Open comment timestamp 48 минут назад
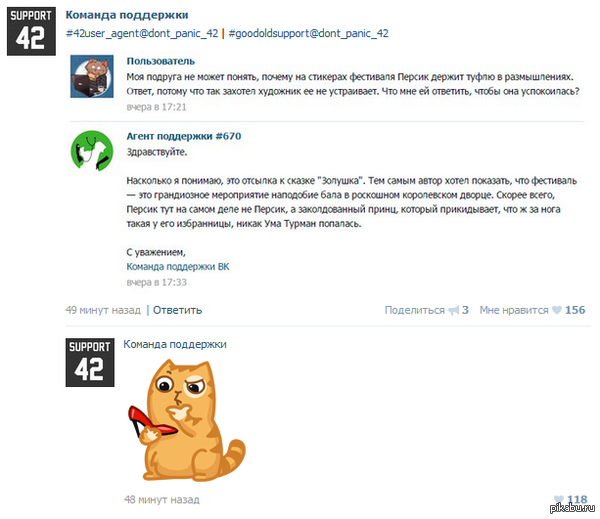600x519 pixels. pos(162,499)
